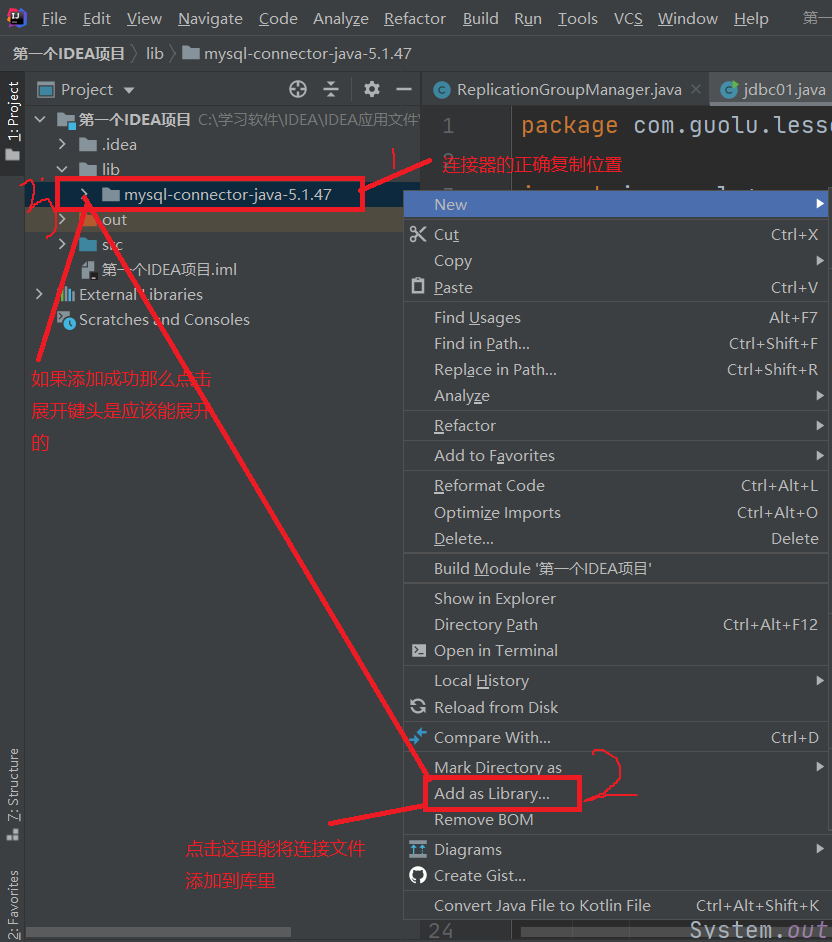
Task: Click the Open in Terminal icon
Action: coord(418,651)
